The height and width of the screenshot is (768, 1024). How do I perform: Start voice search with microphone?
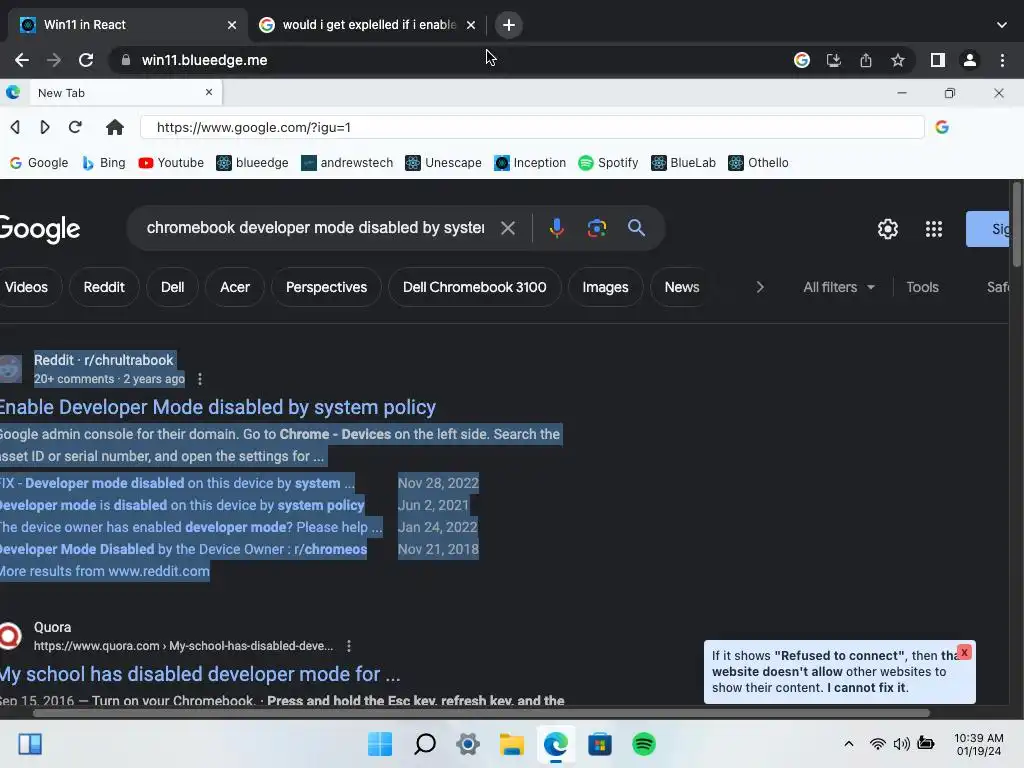[556, 228]
